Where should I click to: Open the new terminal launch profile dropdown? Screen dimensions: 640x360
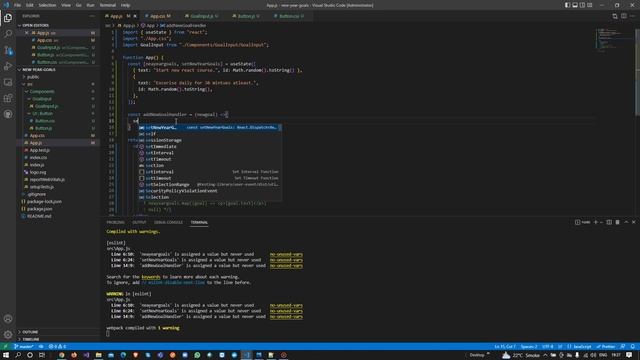point(602,222)
